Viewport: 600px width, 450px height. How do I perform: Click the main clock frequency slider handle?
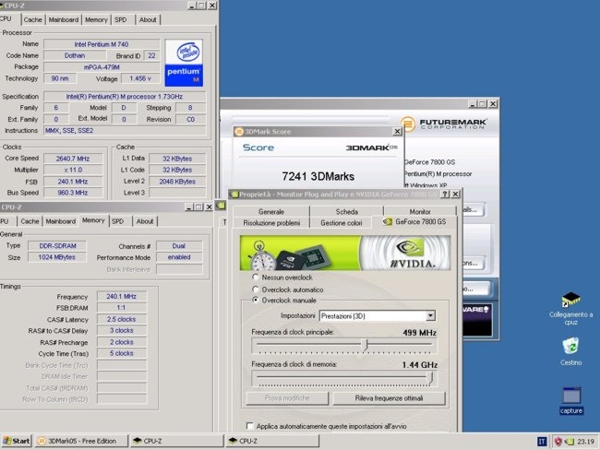click(365, 344)
